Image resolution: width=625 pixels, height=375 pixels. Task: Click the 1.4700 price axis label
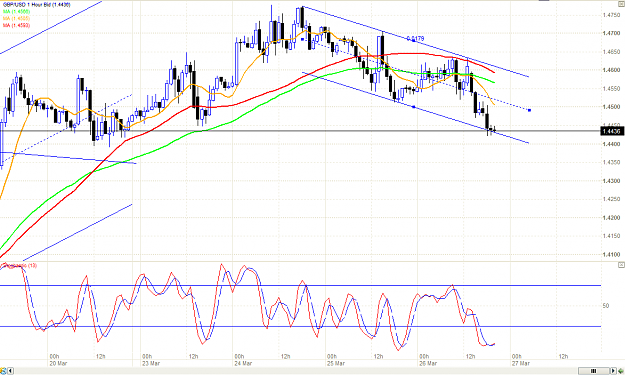click(x=611, y=33)
